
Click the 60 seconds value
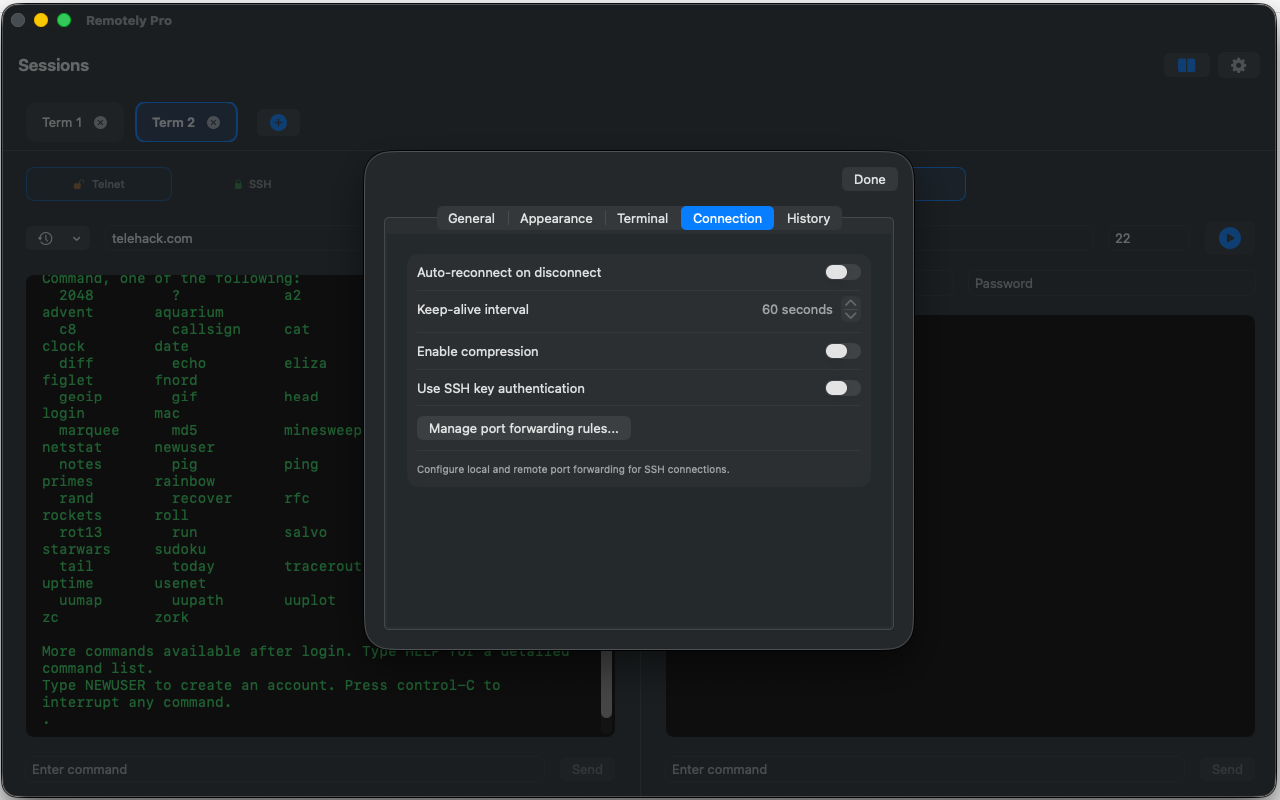pos(797,309)
